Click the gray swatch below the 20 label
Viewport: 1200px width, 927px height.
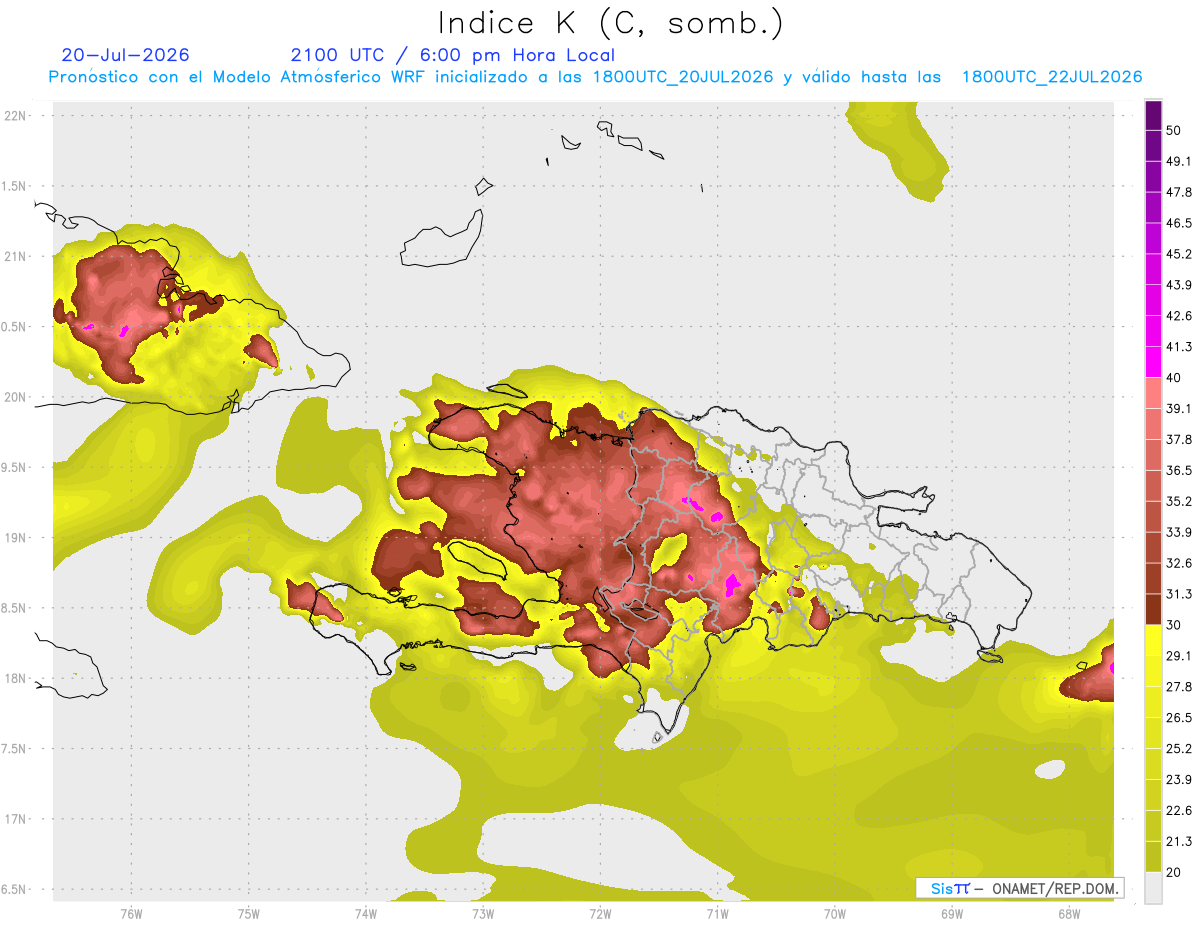coord(1153,887)
